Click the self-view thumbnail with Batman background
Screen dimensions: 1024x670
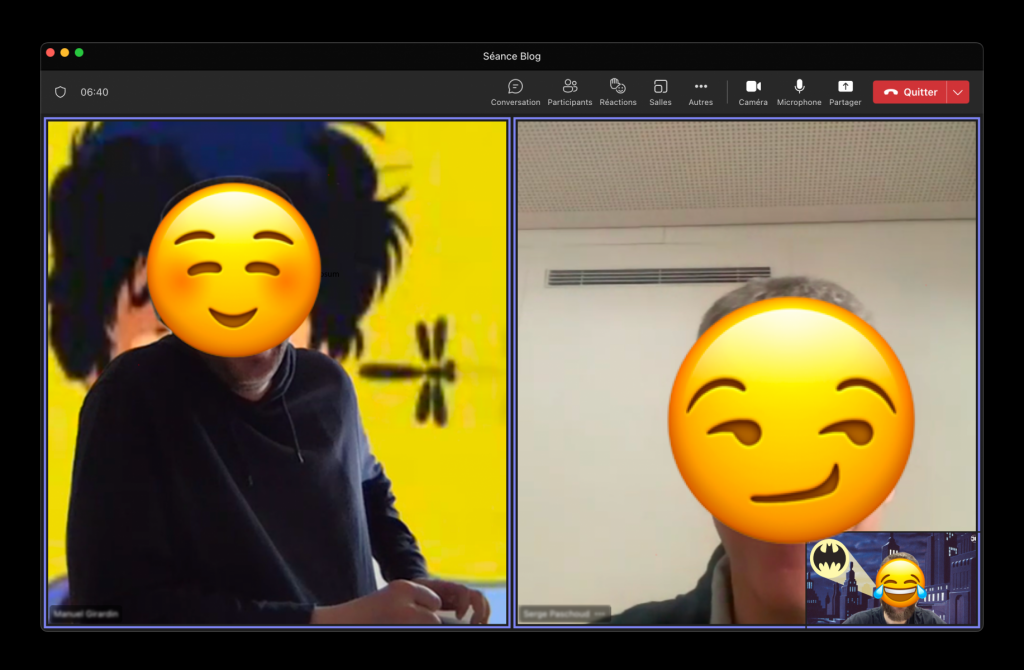coord(891,578)
